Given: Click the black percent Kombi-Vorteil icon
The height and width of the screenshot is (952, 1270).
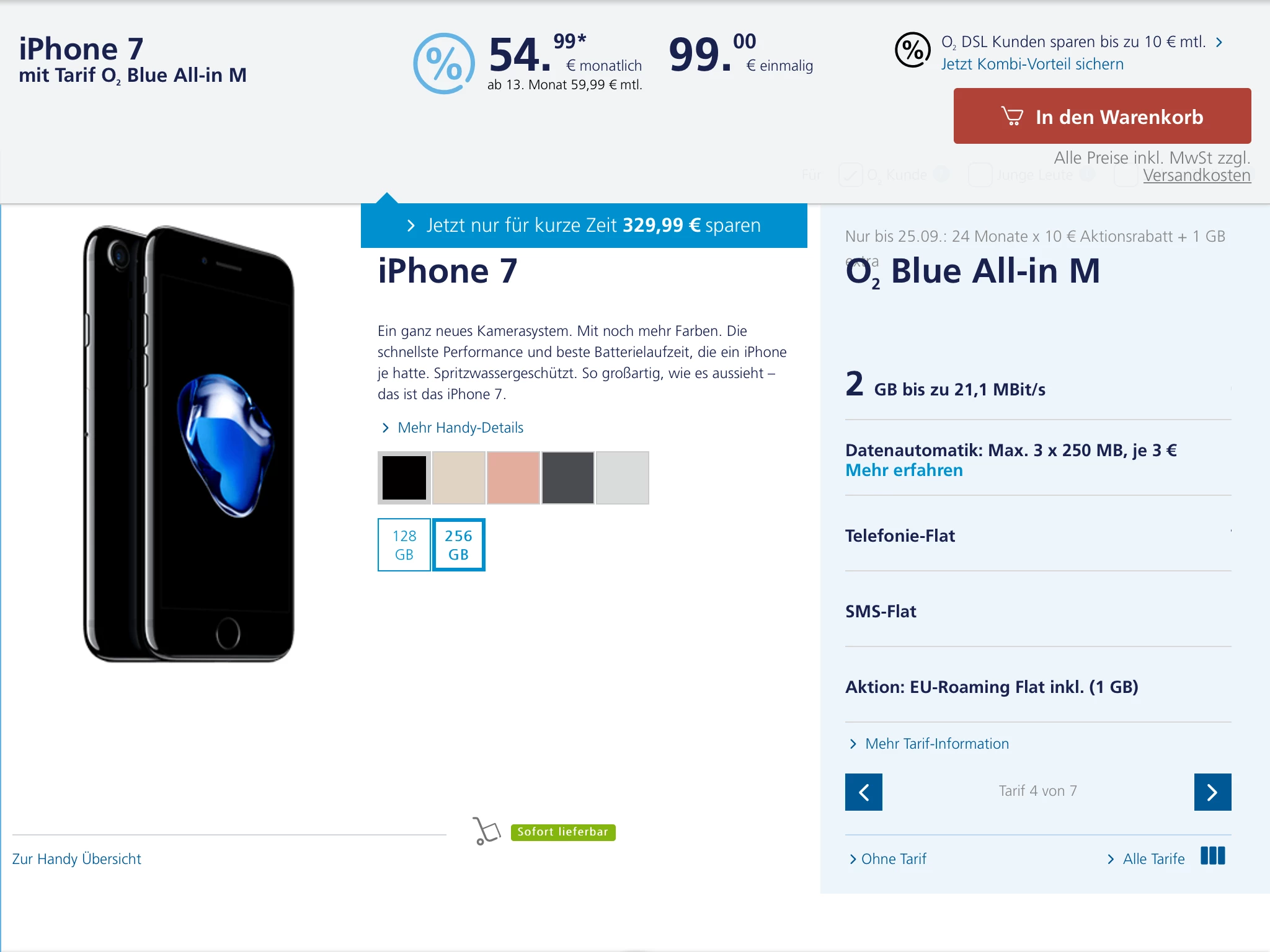Looking at the screenshot, I should point(912,50).
